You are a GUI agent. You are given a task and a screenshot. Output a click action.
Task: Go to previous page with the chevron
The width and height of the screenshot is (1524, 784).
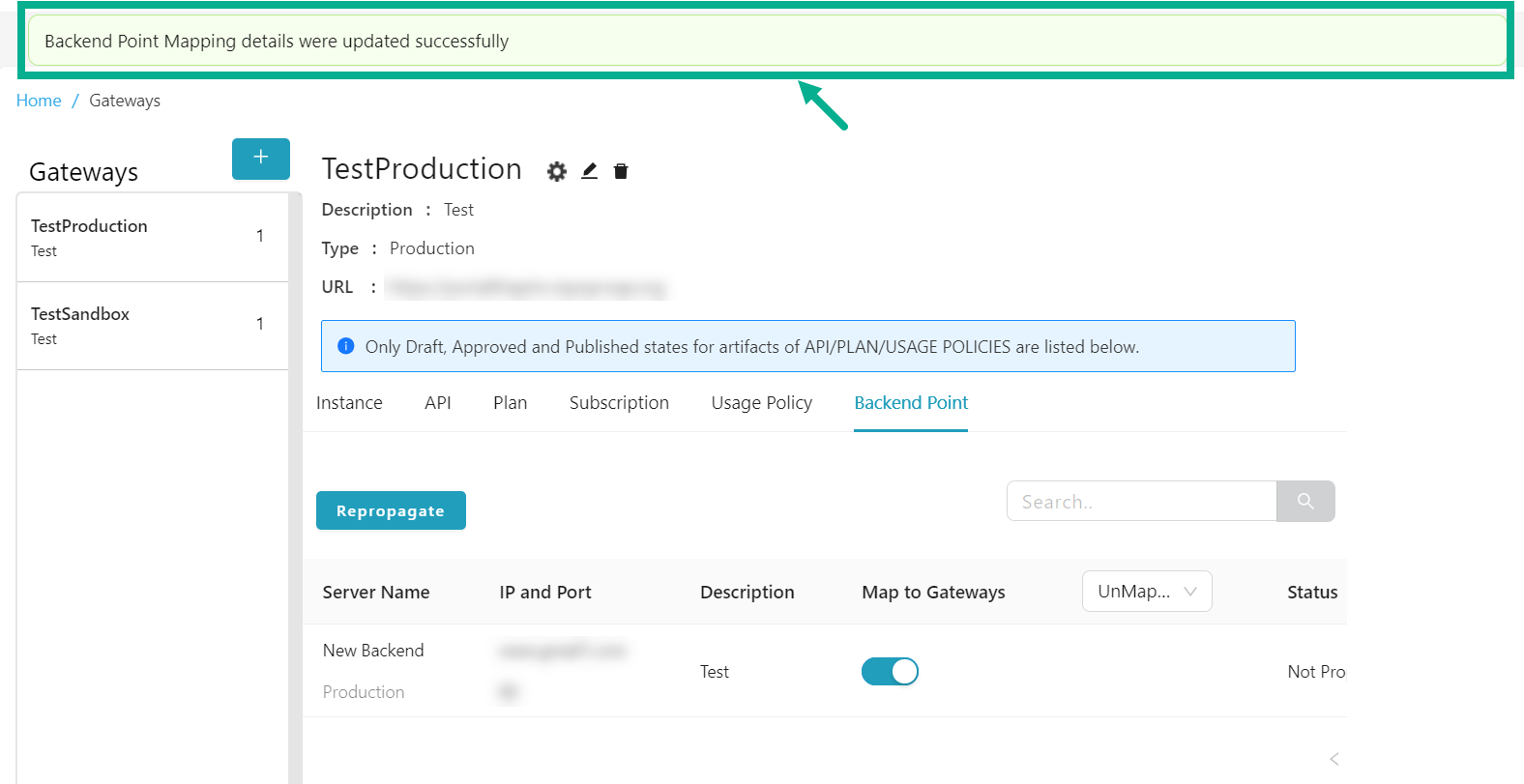coord(1334,759)
